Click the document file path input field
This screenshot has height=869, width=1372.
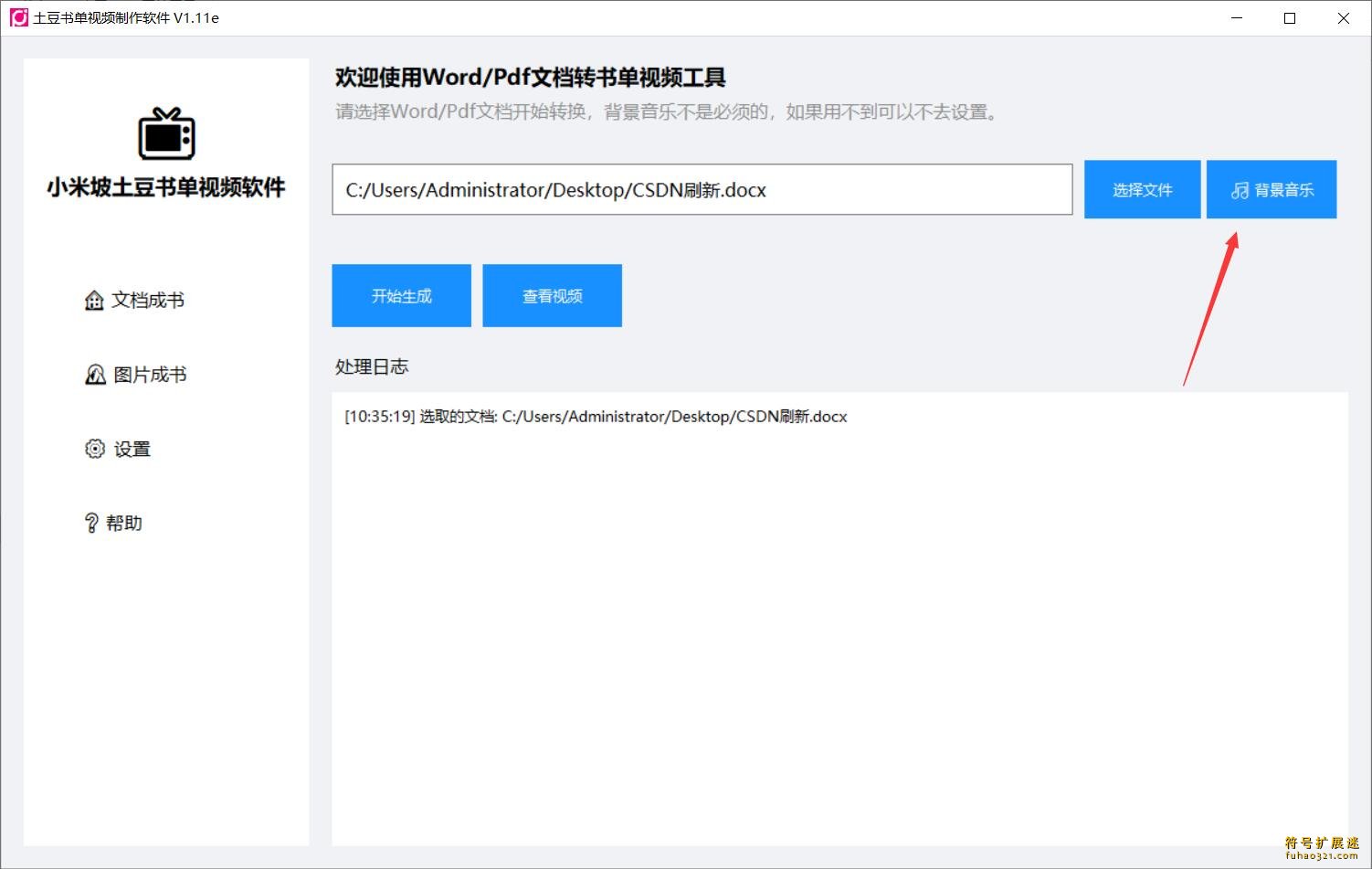[x=702, y=190]
